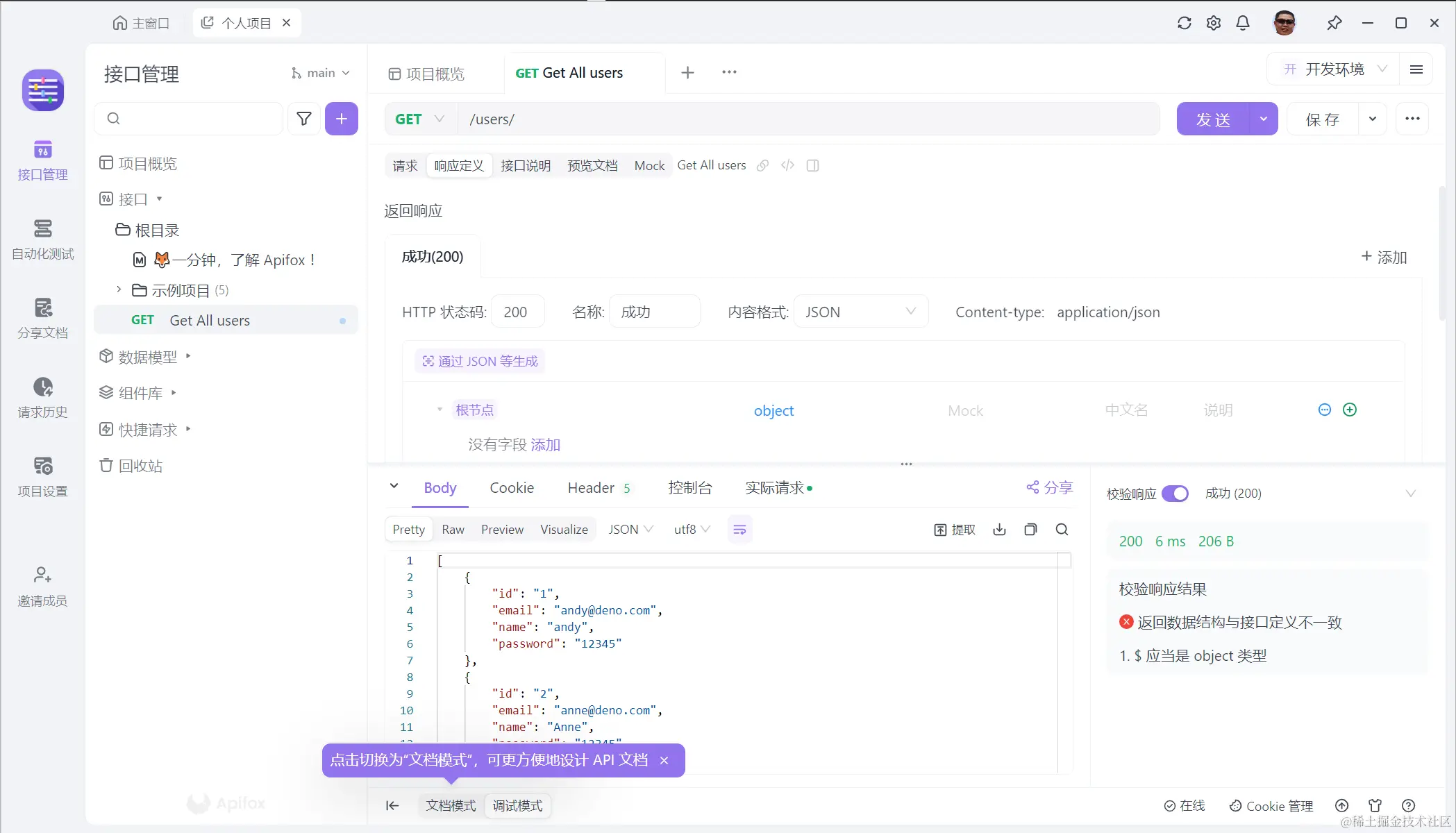
Task: Click the 通过 JSON 等生成 link
Action: (x=480, y=361)
